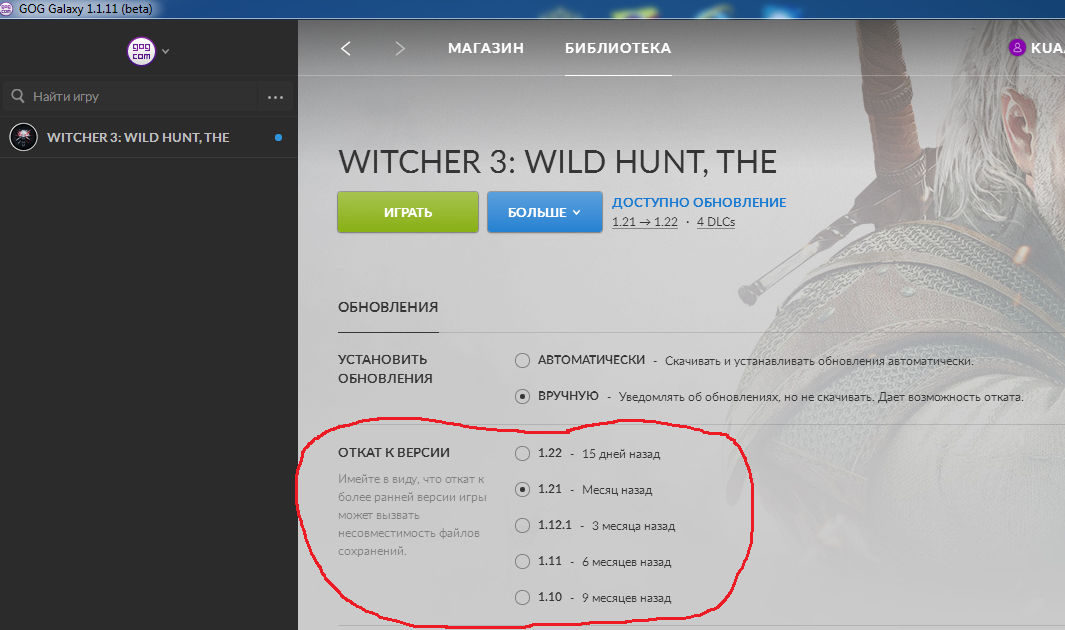Select the ВРУЧНУЮ update radio button

522,396
